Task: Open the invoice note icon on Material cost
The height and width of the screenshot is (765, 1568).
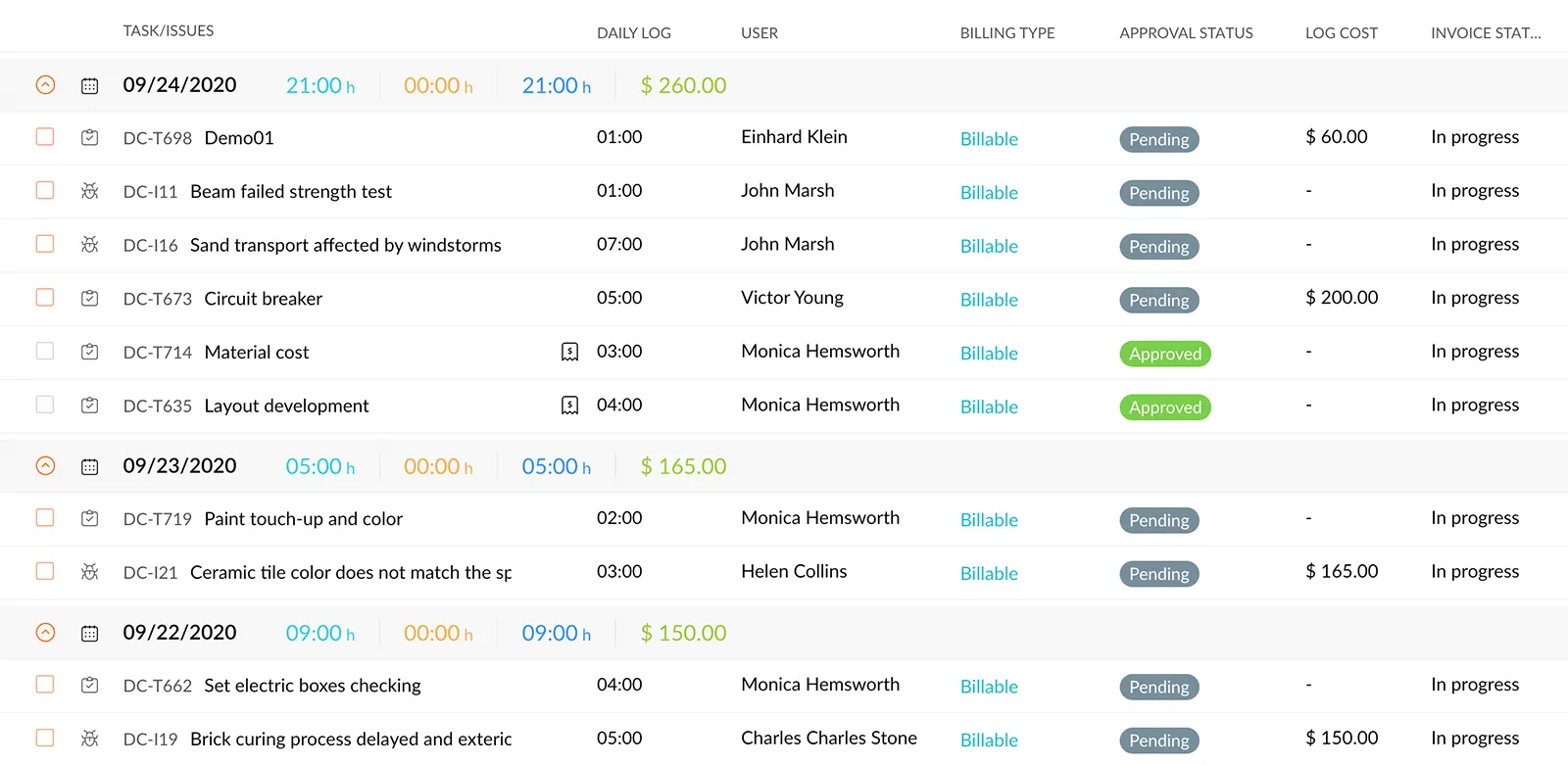Action: [569, 352]
